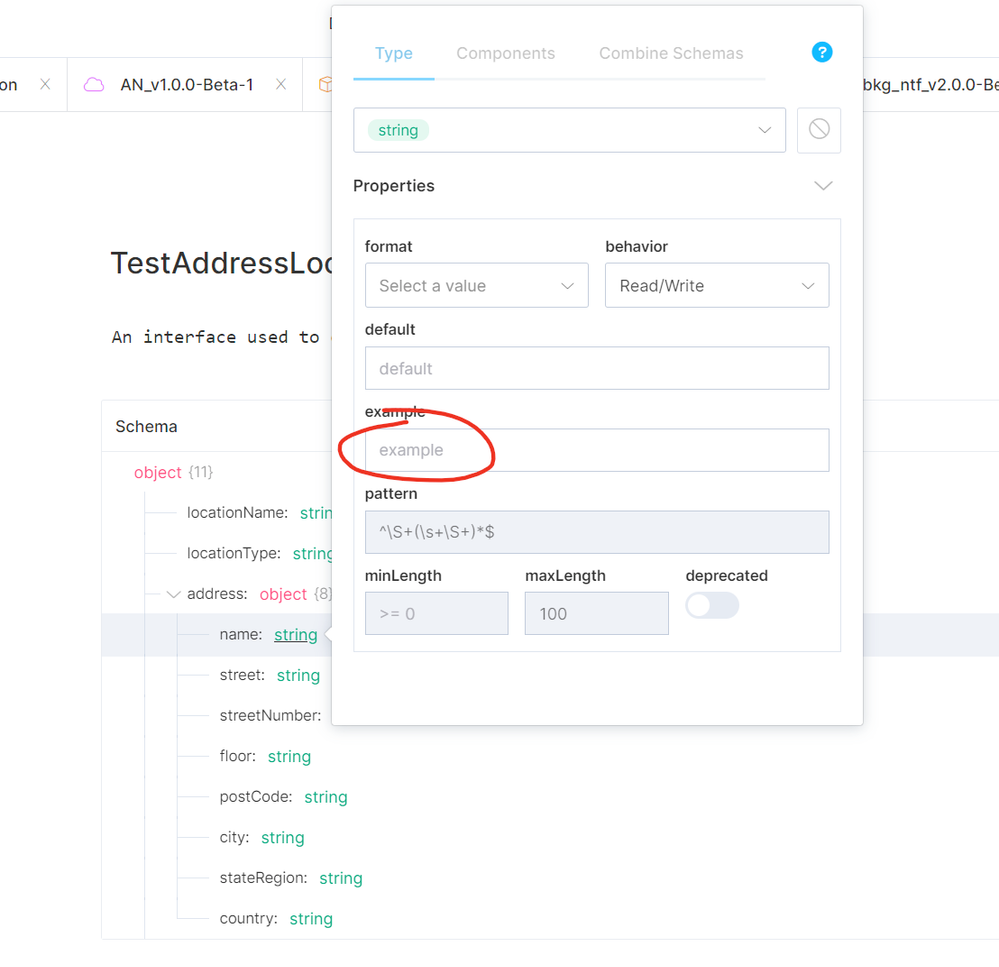Close the AN_v1.0.0-Beta-1 tab
This screenshot has height=967, width=999.
[281, 85]
